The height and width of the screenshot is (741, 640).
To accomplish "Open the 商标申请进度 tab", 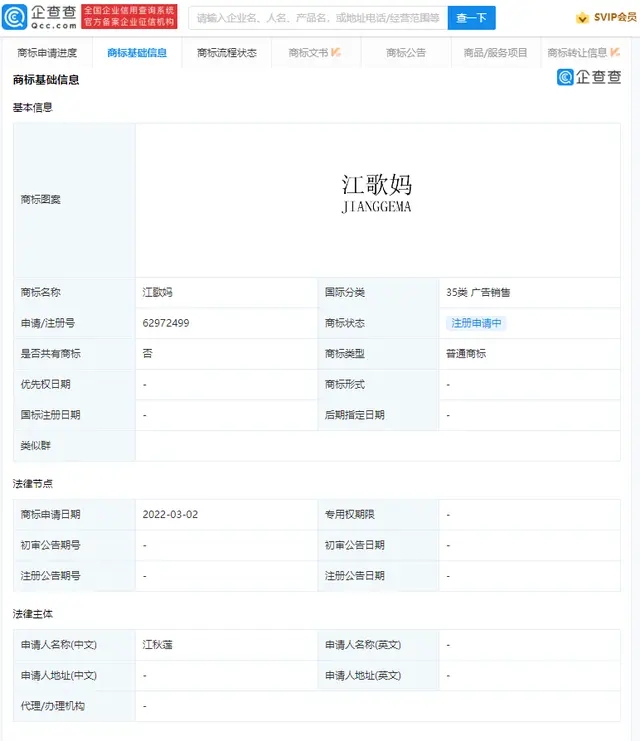I will point(47,53).
